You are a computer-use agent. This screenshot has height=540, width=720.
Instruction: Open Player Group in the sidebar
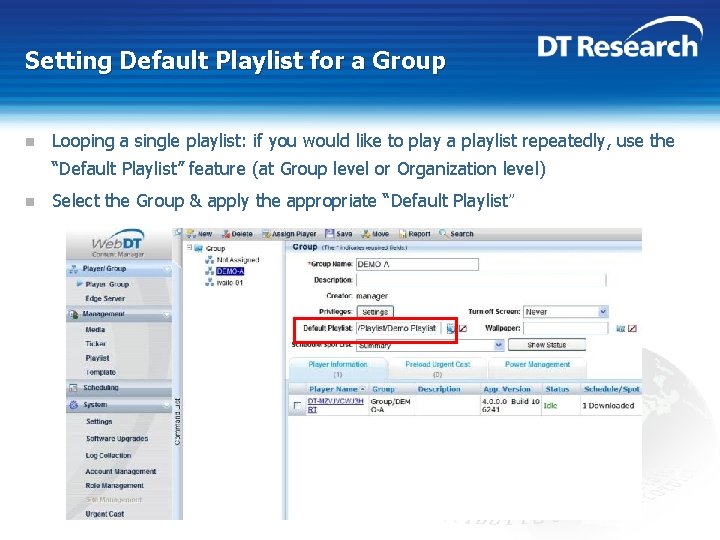pos(107,285)
